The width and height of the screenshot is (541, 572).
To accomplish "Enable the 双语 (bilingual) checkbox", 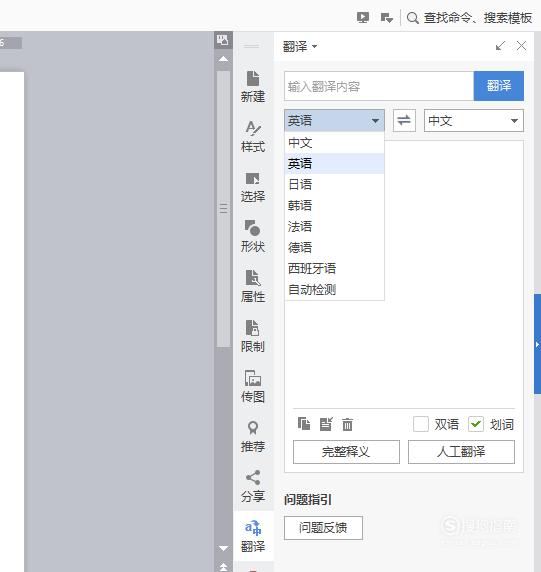I will [x=421, y=424].
